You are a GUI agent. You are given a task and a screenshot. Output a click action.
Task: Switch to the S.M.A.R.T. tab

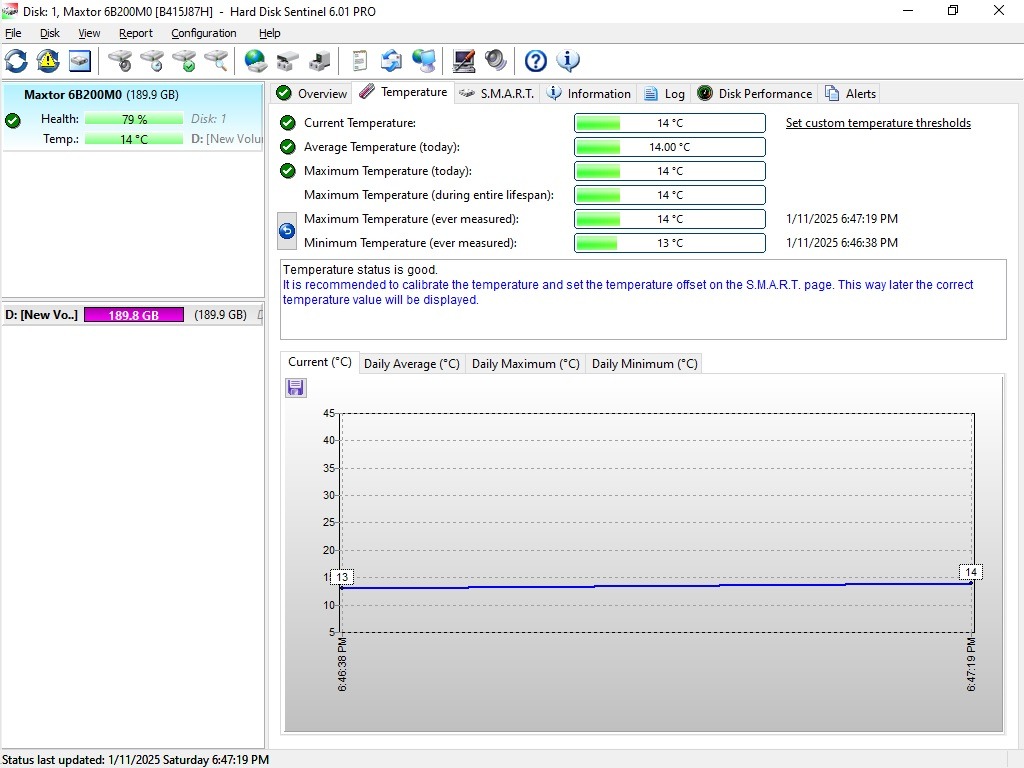point(497,94)
